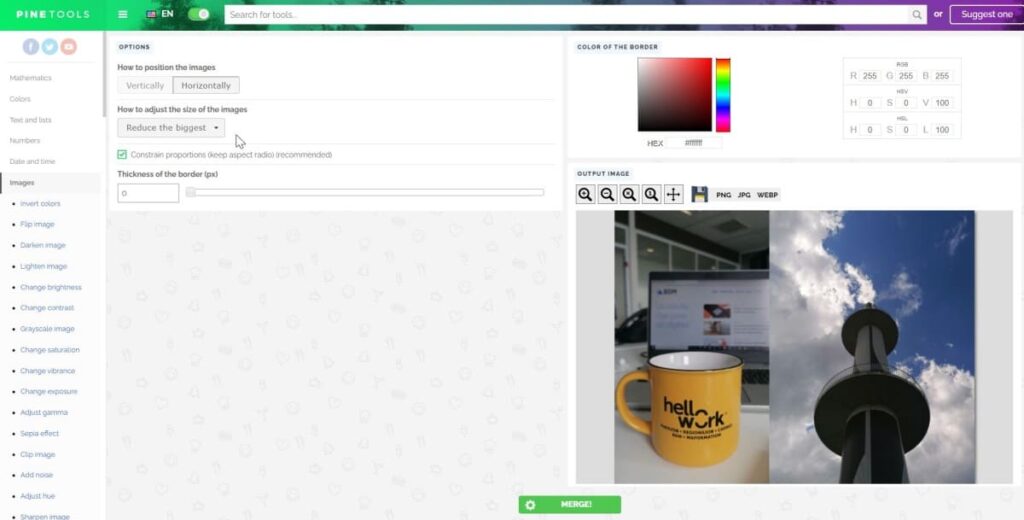Open the Text and lists category
This screenshot has height=520, width=1024.
coord(31,120)
